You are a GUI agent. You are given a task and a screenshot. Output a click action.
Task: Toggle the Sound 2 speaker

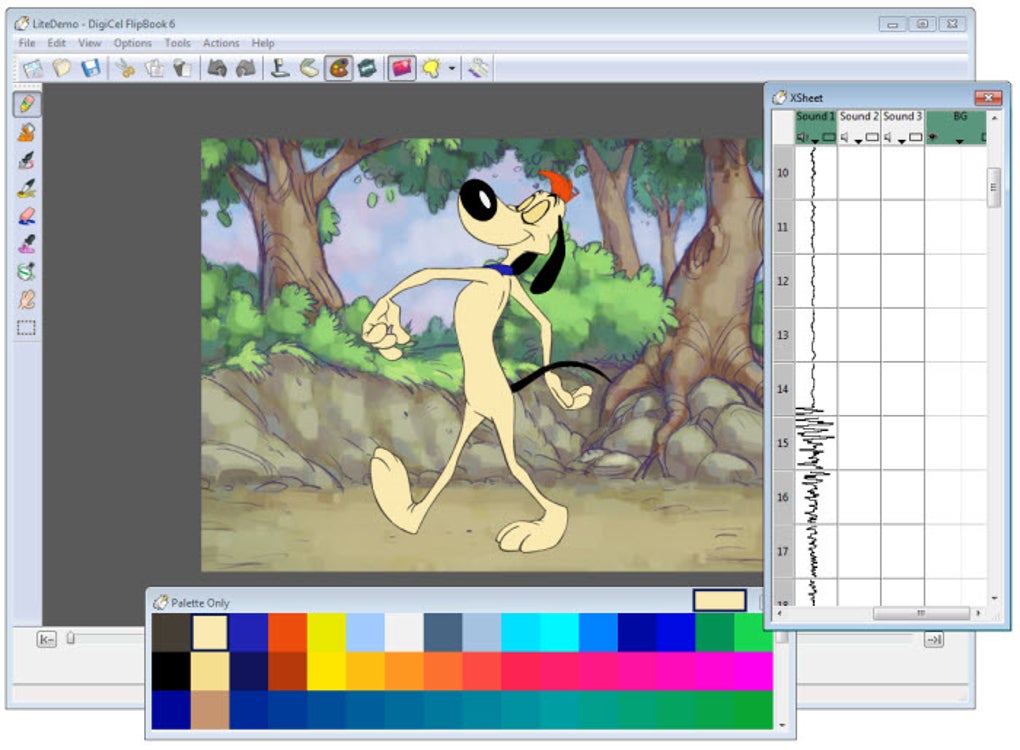844,137
